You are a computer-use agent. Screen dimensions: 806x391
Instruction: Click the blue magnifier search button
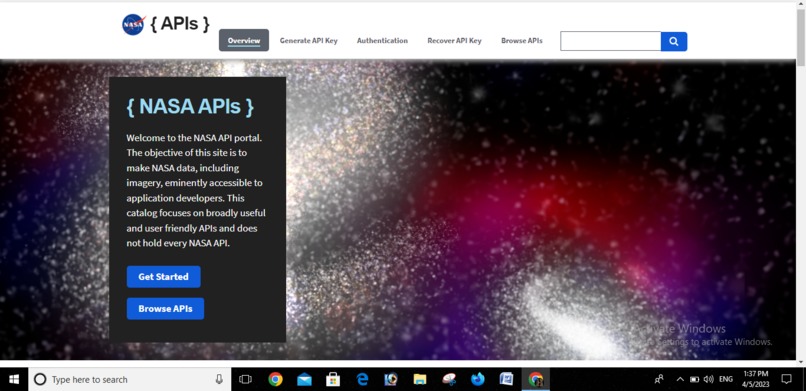[674, 42]
